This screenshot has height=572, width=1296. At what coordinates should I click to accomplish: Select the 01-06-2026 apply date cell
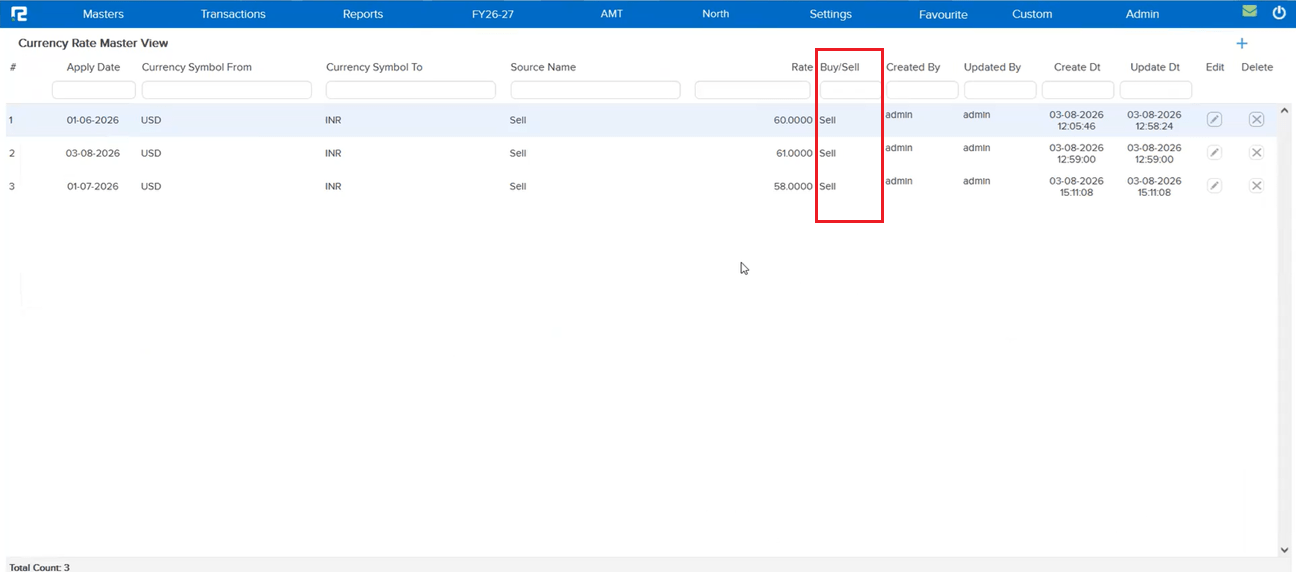(93, 120)
